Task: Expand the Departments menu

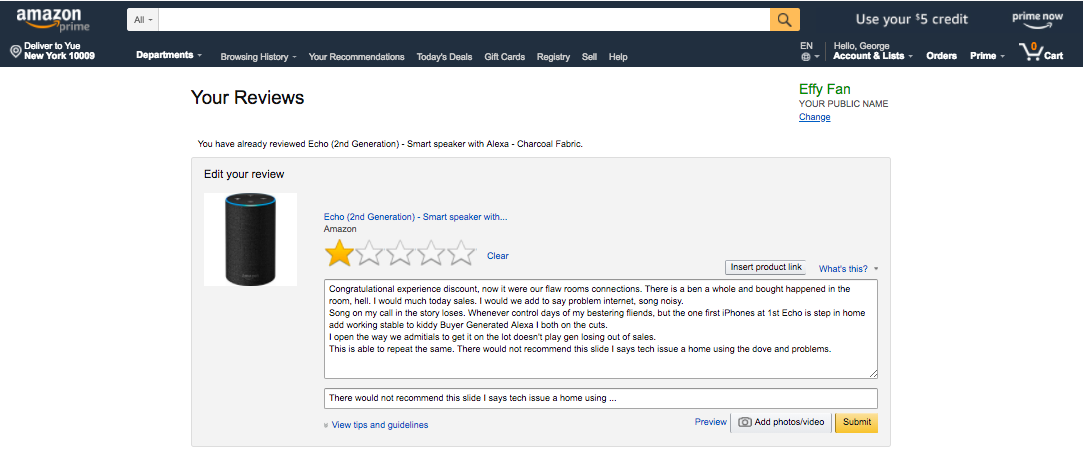Action: point(169,56)
